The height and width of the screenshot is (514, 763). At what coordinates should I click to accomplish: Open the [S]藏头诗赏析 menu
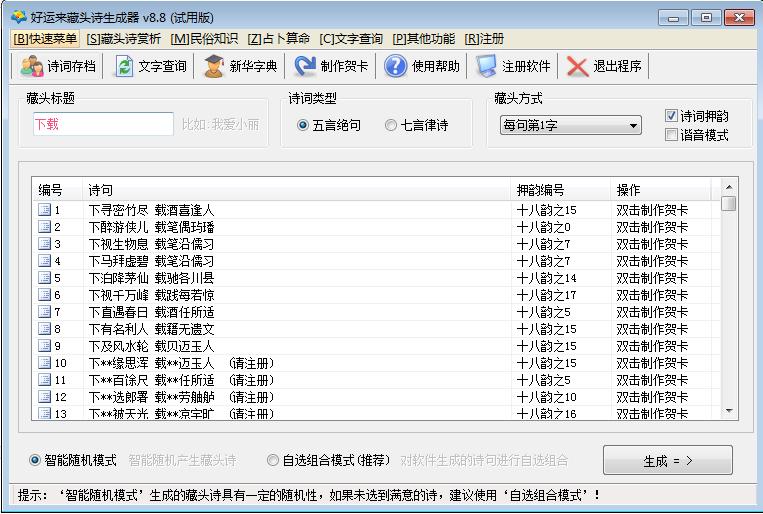pyautogui.click(x=123, y=39)
